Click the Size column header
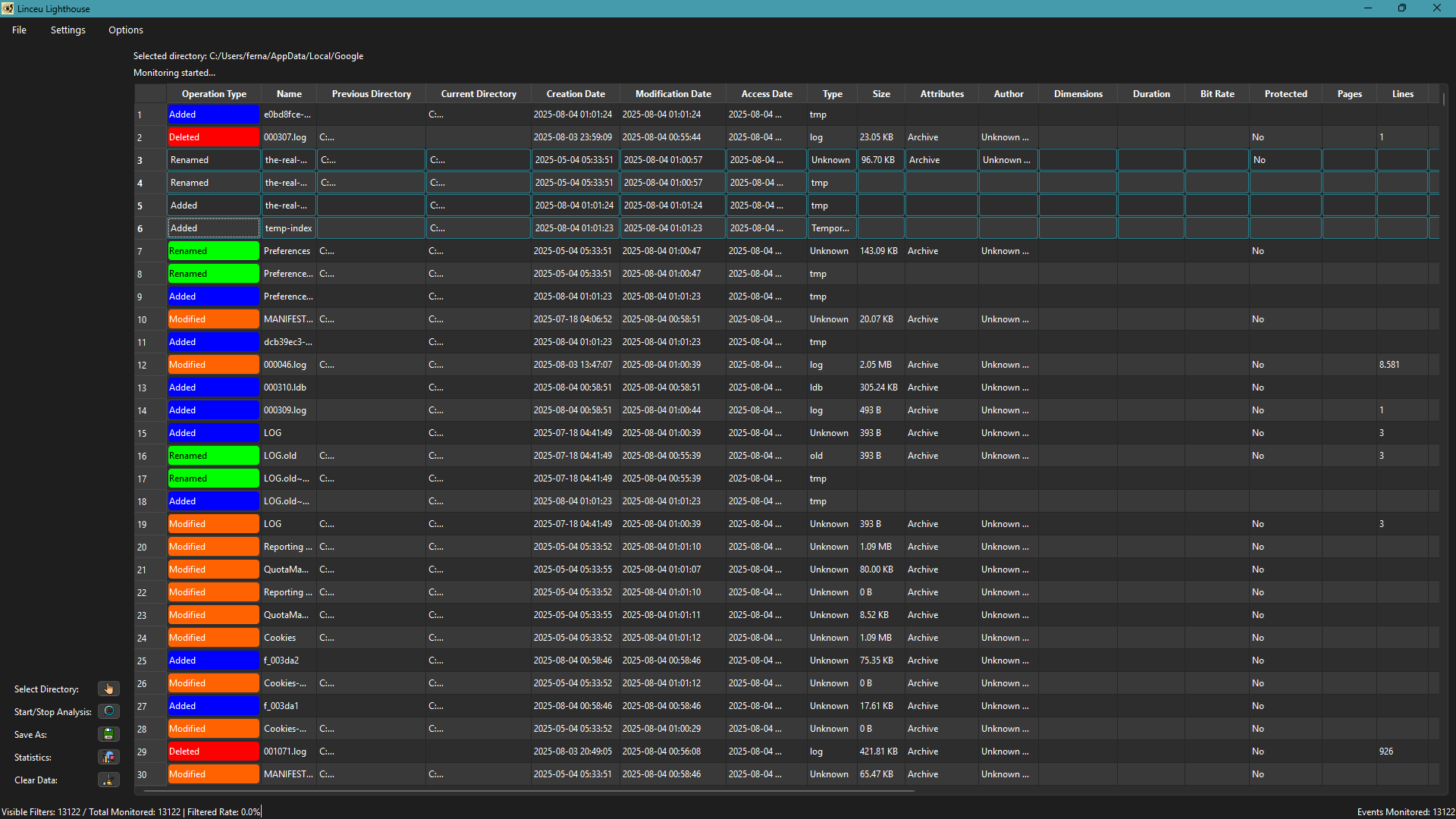Image resolution: width=1456 pixels, height=819 pixels. 880,94
